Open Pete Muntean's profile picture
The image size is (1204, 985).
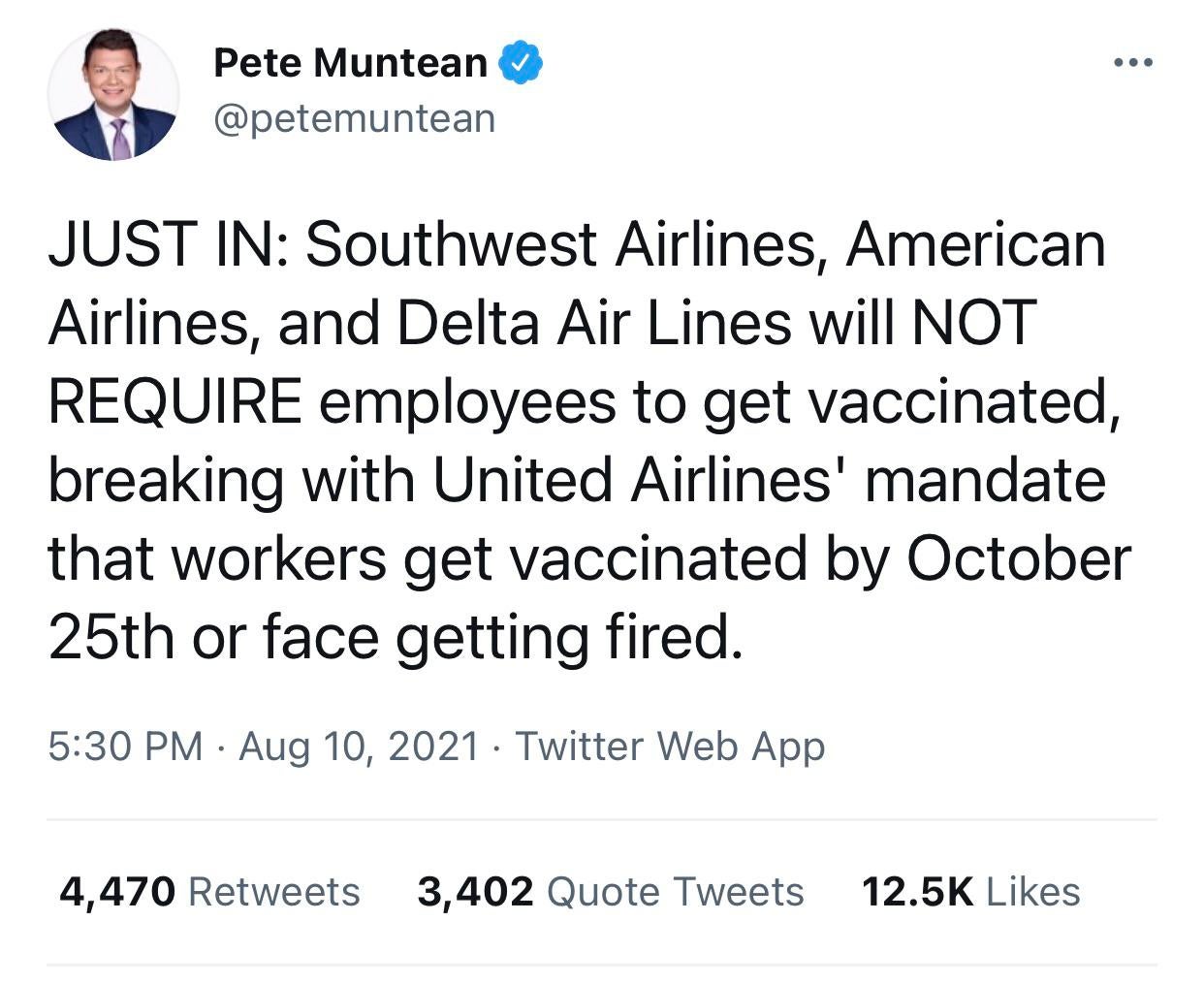[x=113, y=95]
